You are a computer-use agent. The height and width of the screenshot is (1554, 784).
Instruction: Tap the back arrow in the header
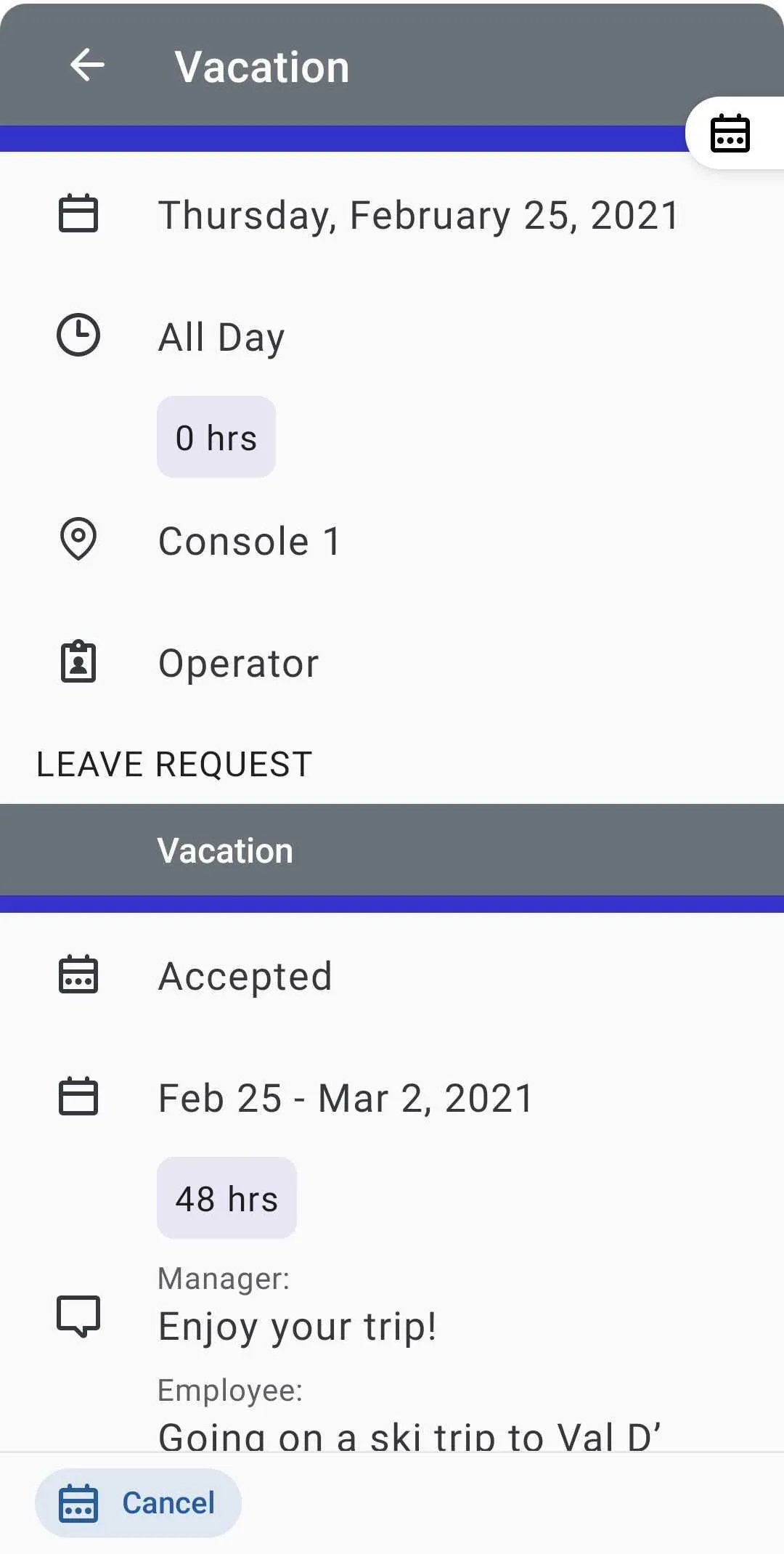coord(87,65)
